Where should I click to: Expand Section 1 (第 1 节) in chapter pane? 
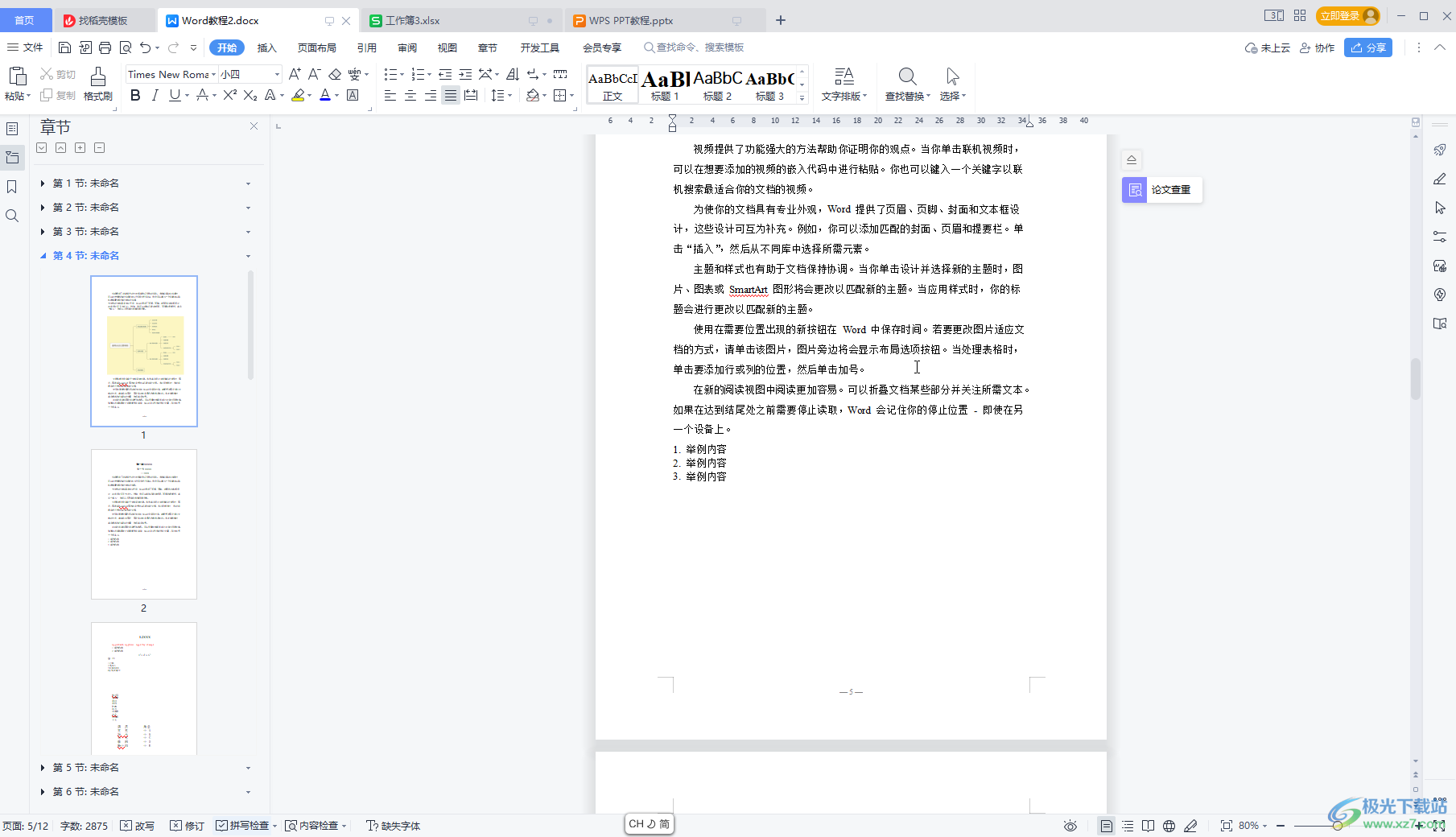[42, 183]
